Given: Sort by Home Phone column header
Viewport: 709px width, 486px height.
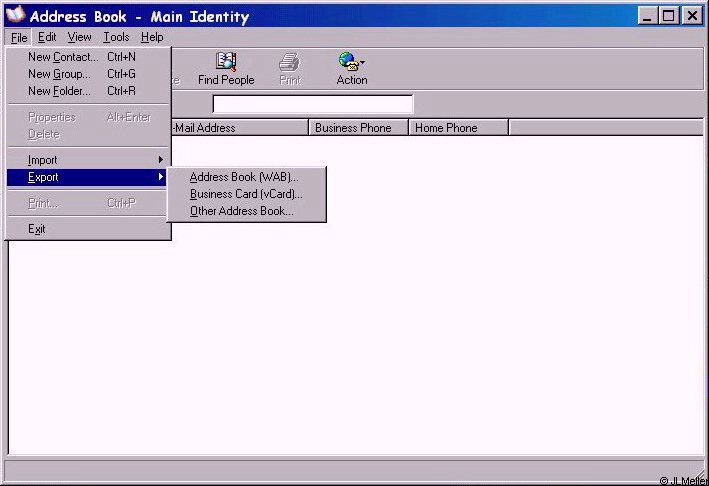Looking at the screenshot, I should [457, 128].
